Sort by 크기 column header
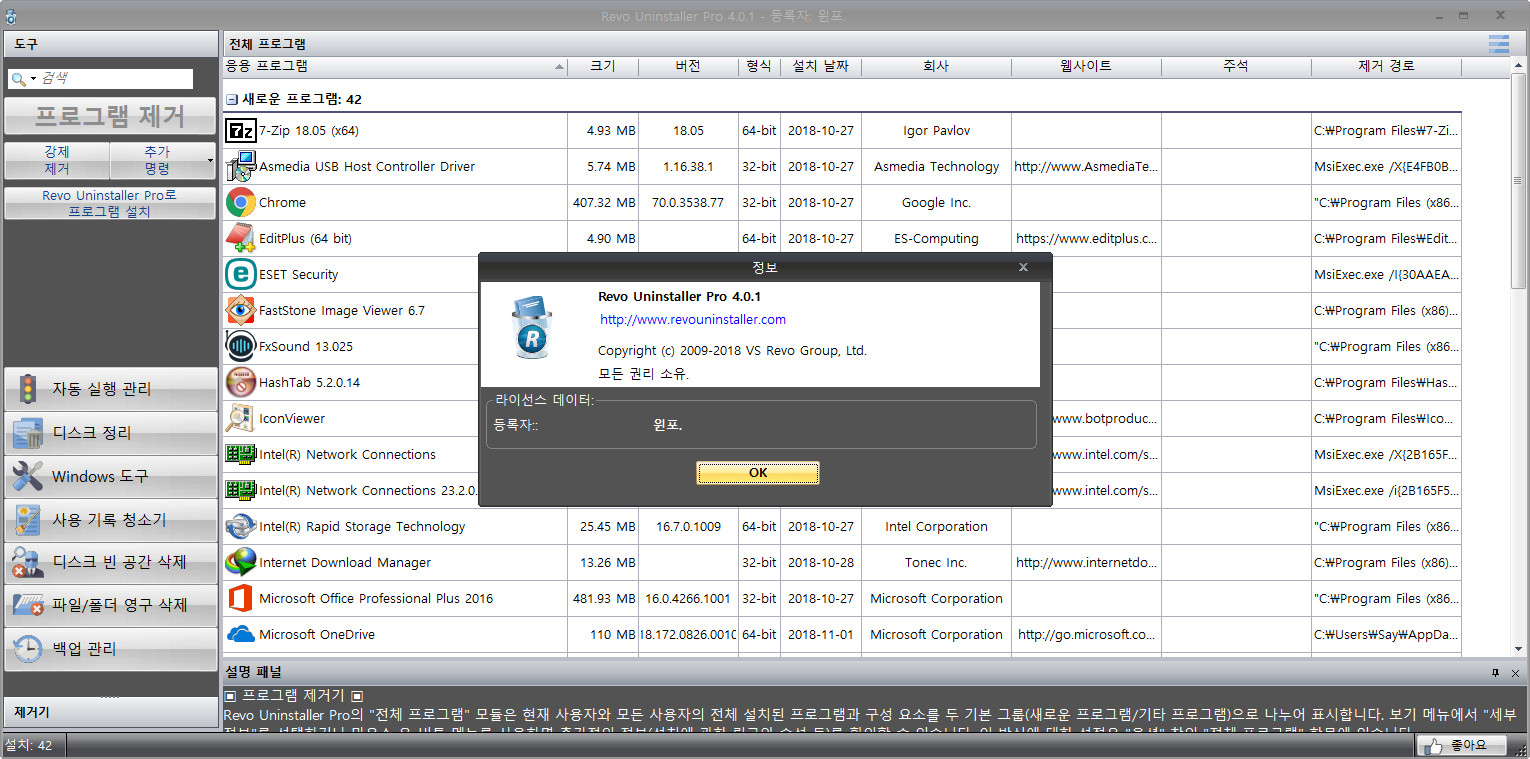Screen dimensions: 1530x759 [603, 66]
